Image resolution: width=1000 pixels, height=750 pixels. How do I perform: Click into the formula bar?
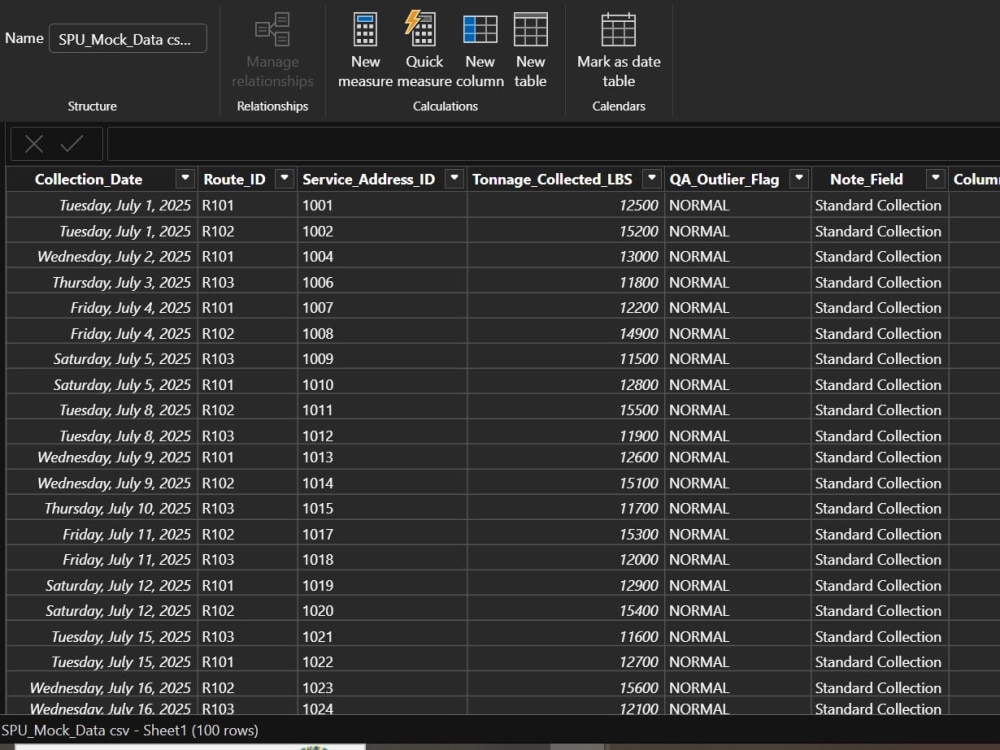coord(553,144)
